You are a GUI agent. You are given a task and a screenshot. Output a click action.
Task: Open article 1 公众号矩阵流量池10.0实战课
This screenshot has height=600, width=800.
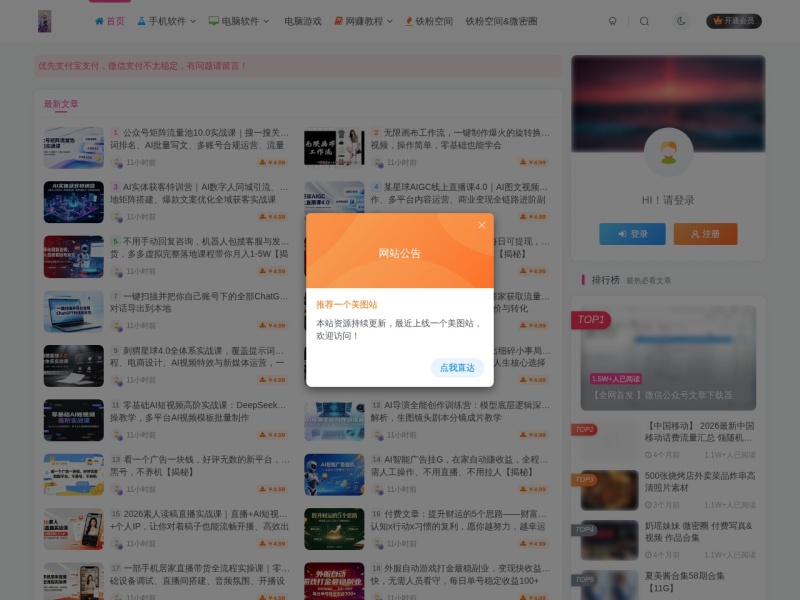pyautogui.click(x=199, y=139)
